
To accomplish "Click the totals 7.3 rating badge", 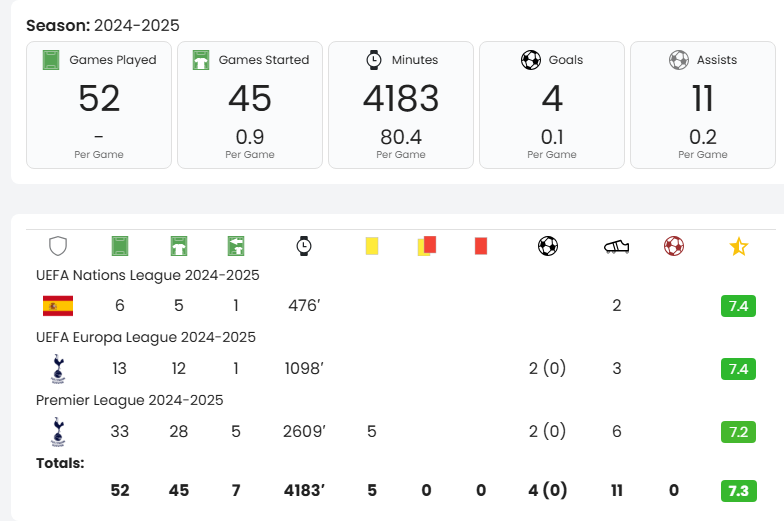I will [738, 491].
